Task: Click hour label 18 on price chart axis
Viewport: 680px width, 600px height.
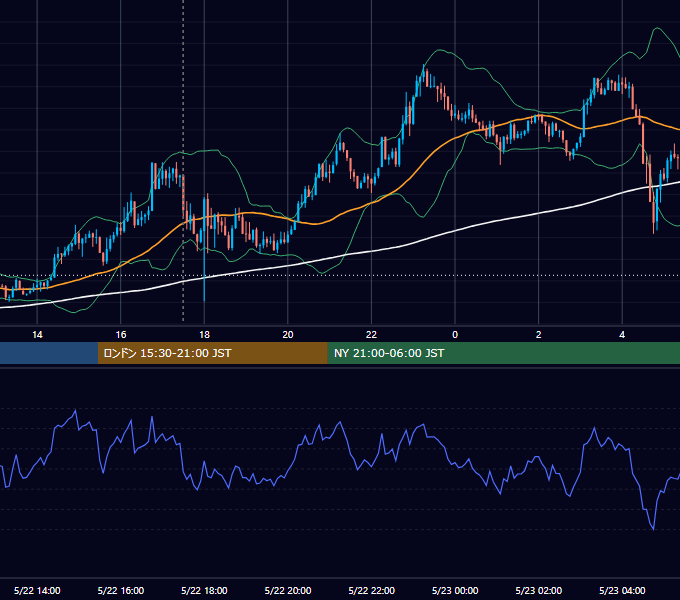Action: (204, 335)
